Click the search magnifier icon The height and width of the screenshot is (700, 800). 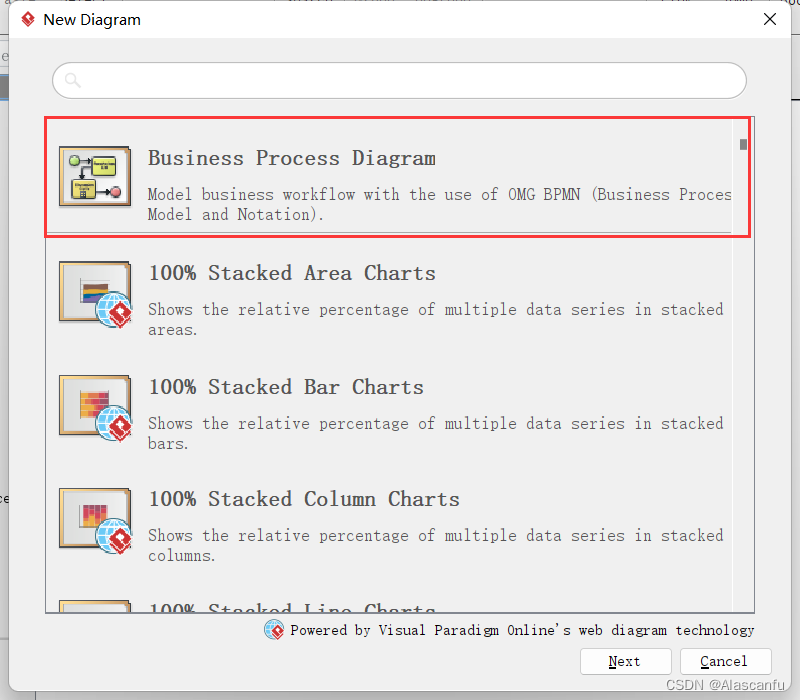tap(72, 80)
